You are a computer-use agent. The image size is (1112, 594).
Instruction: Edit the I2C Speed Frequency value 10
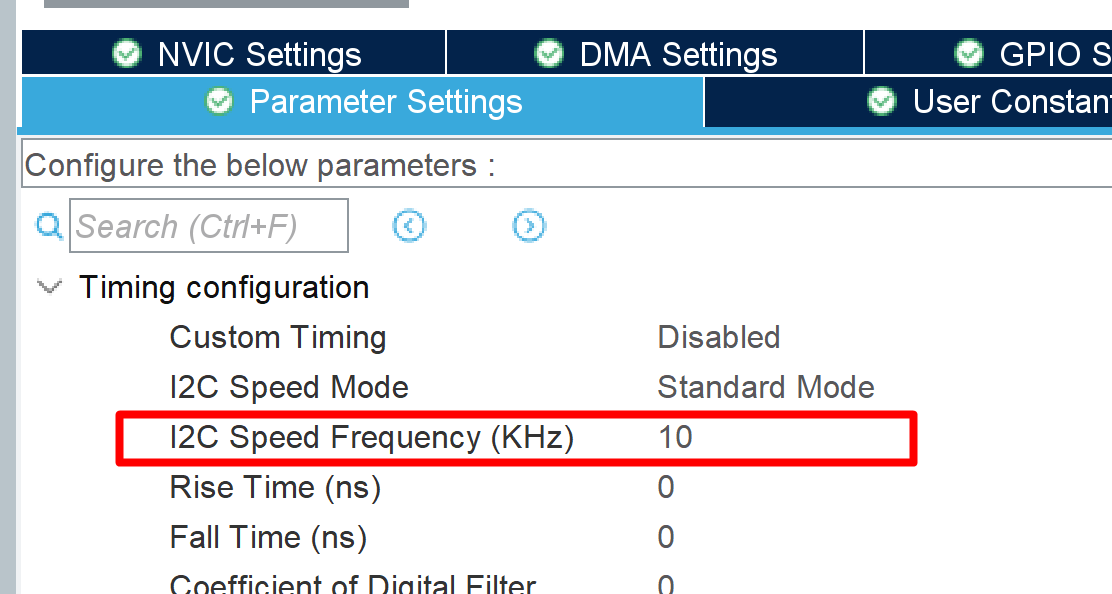coord(675,437)
